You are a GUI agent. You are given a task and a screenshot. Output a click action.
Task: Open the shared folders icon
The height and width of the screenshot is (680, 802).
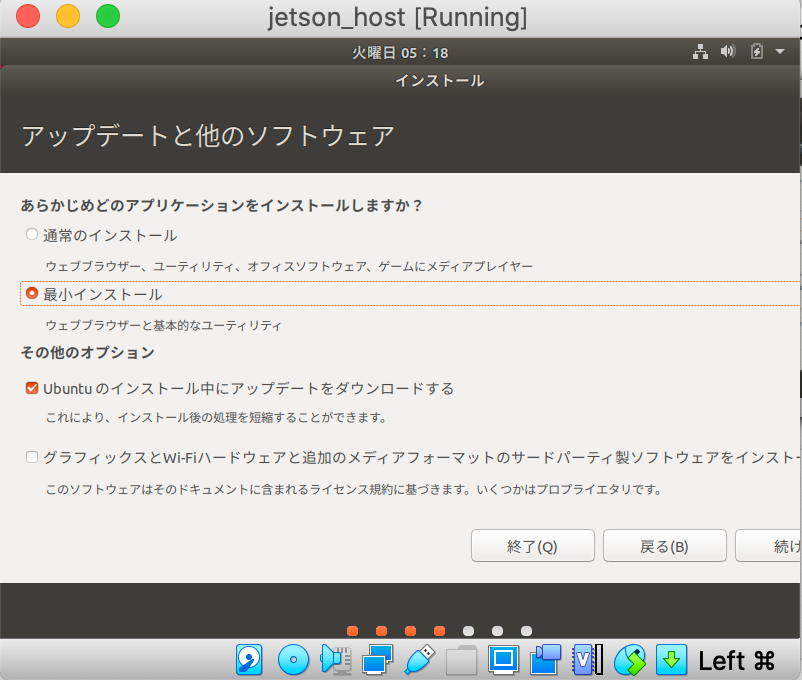[461, 659]
